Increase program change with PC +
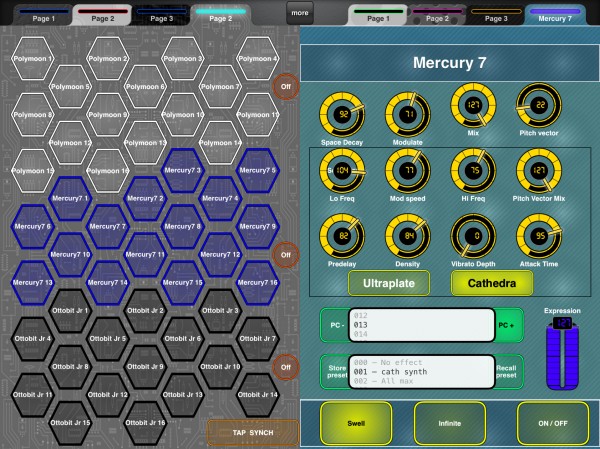Image resolution: width=600 pixels, height=449 pixels. pyautogui.click(x=508, y=325)
